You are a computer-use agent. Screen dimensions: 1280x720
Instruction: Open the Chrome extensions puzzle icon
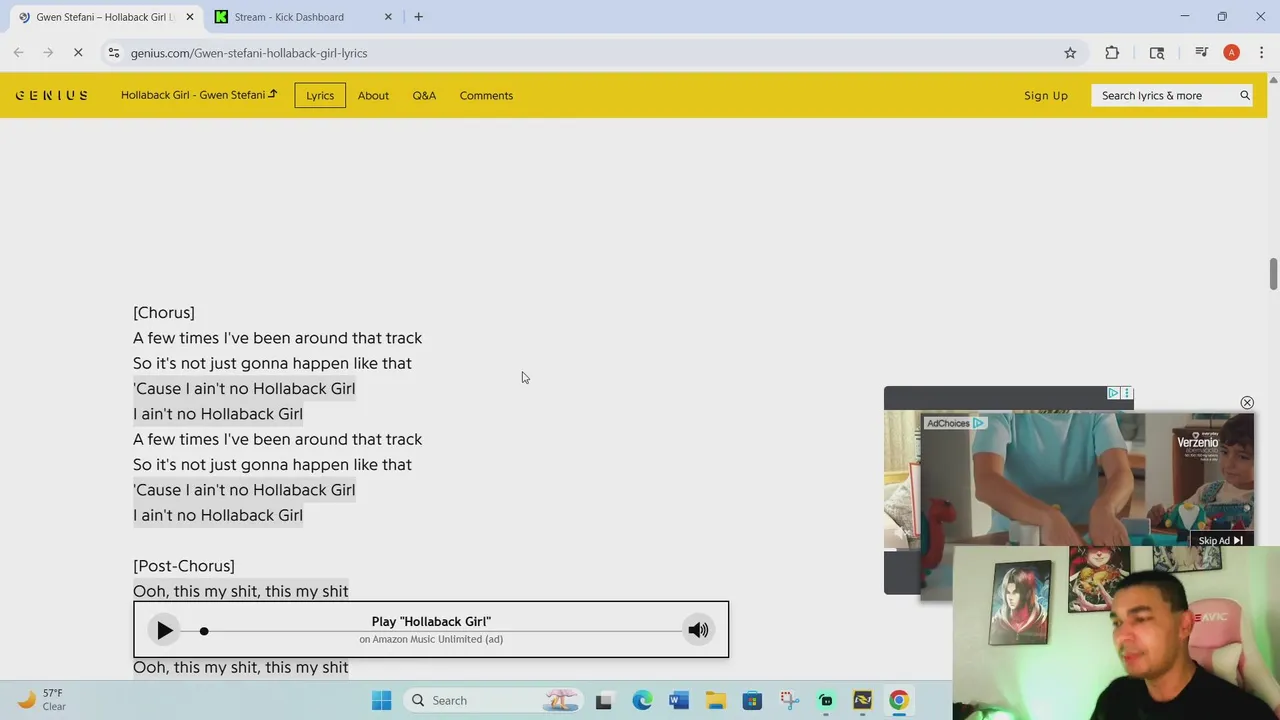pyautogui.click(x=1112, y=53)
